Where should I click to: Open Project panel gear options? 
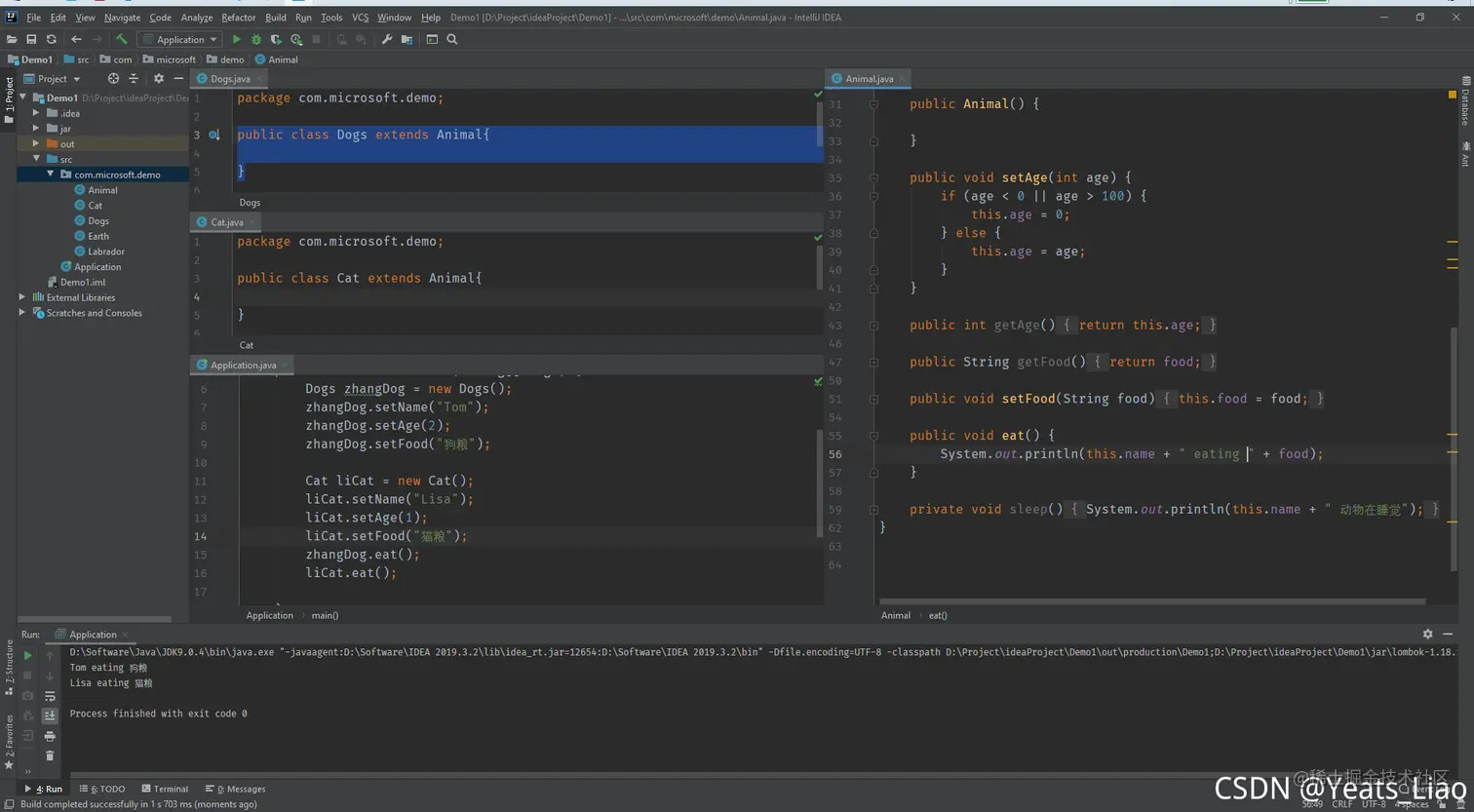[x=159, y=78]
